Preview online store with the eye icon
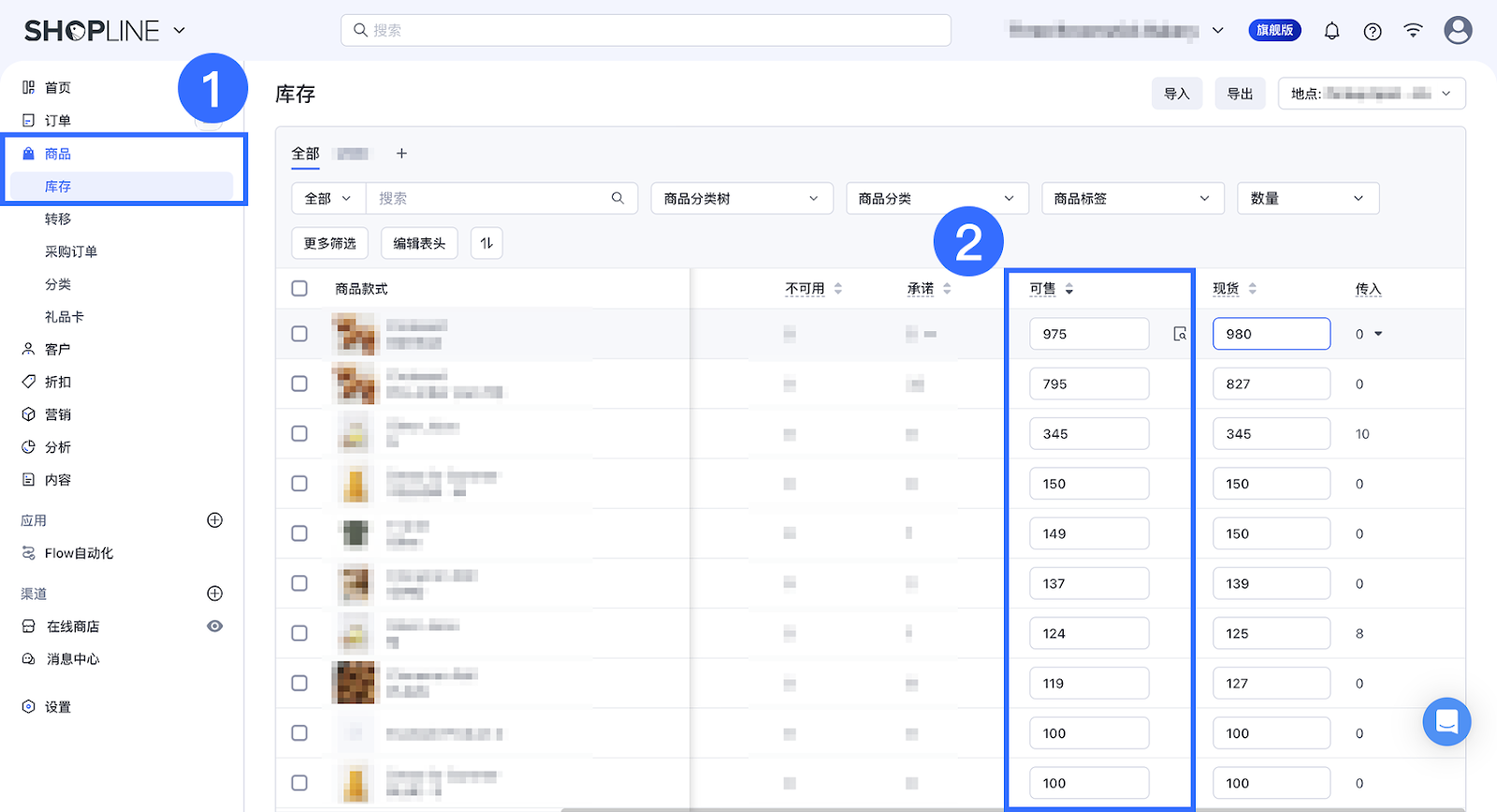The width and height of the screenshot is (1497, 812). point(214,626)
